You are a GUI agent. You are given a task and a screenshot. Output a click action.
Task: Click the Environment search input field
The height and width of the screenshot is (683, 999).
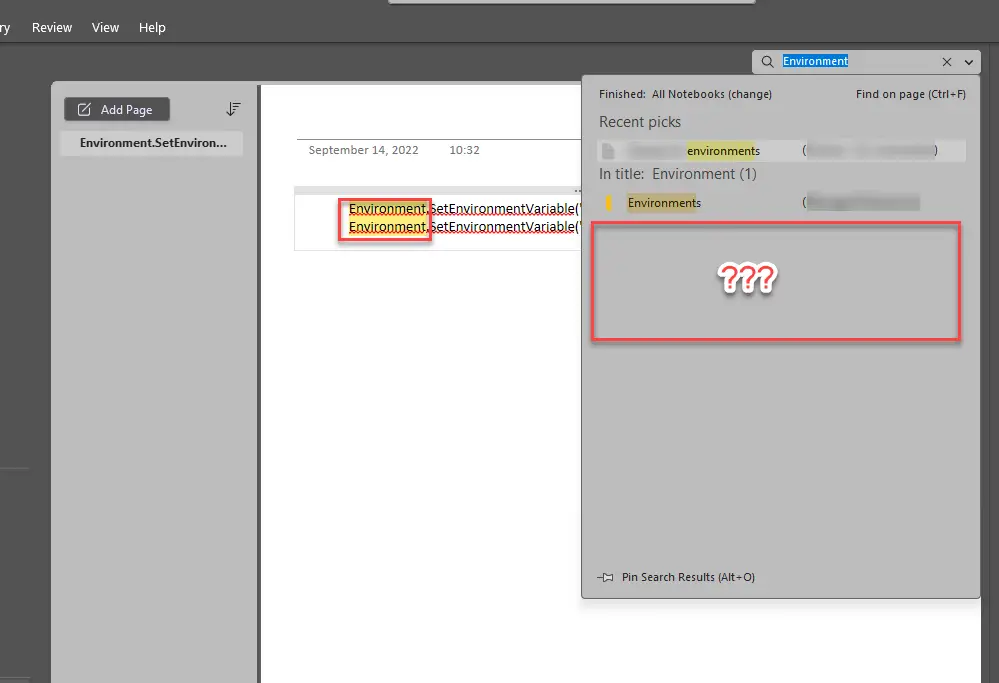click(x=858, y=62)
